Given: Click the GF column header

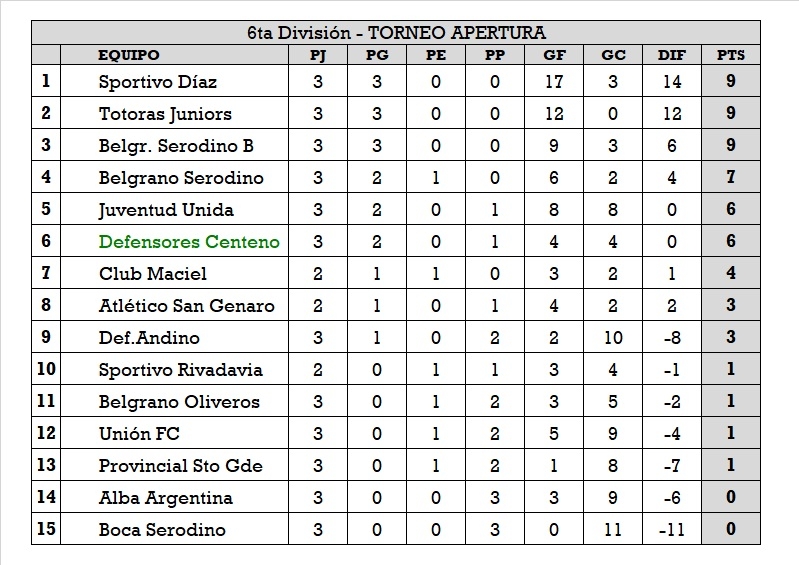Looking at the screenshot, I should tap(554, 55).
